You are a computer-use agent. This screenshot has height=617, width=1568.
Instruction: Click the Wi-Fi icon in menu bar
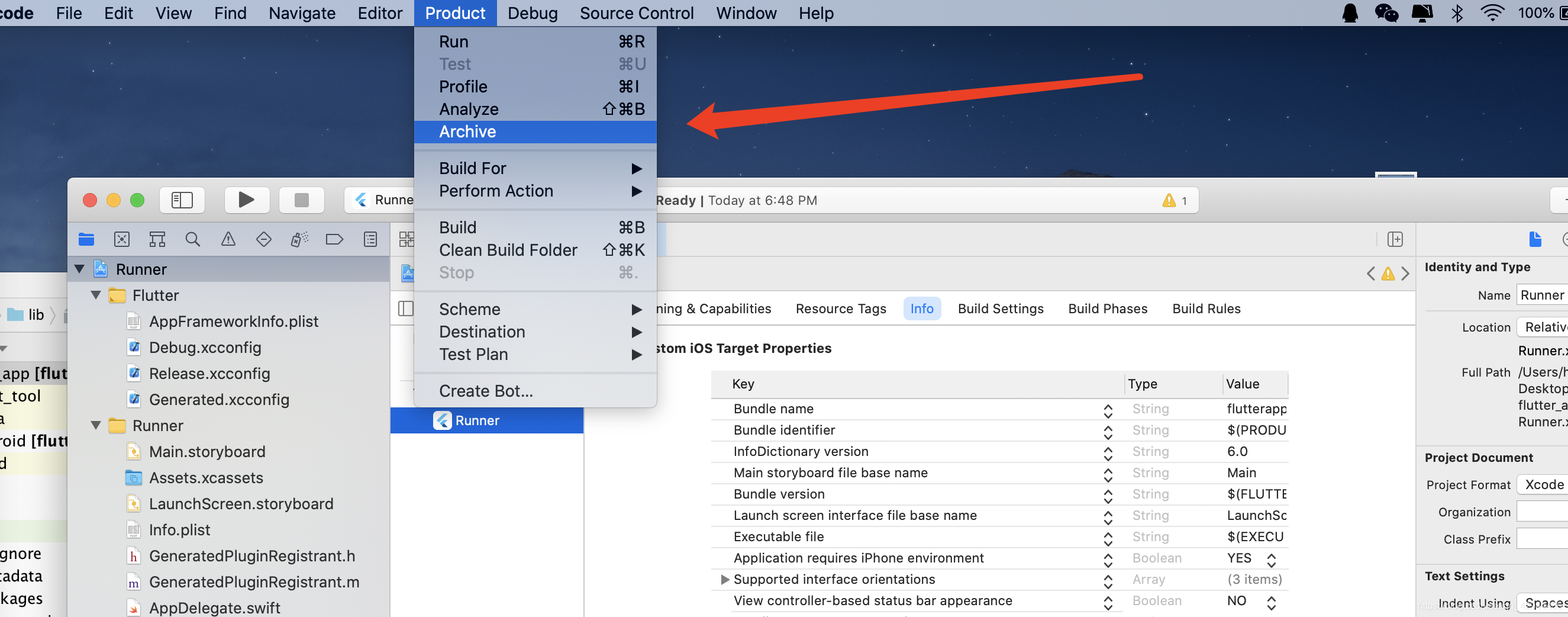point(1492,13)
